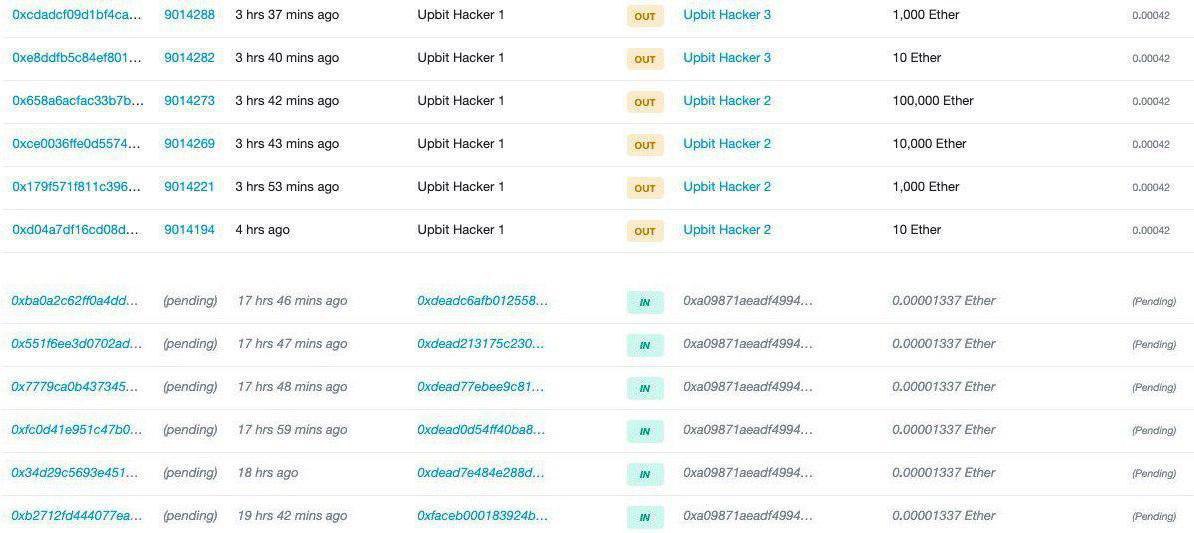Open block number 9014269
This screenshot has height=533, width=1194.
[190, 143]
